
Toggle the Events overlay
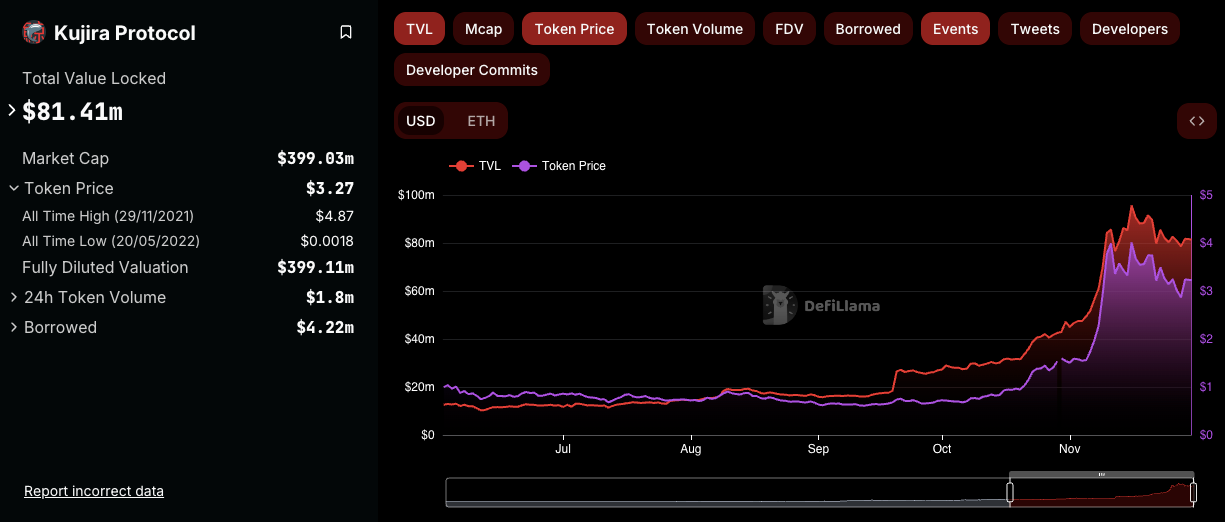pos(956,29)
